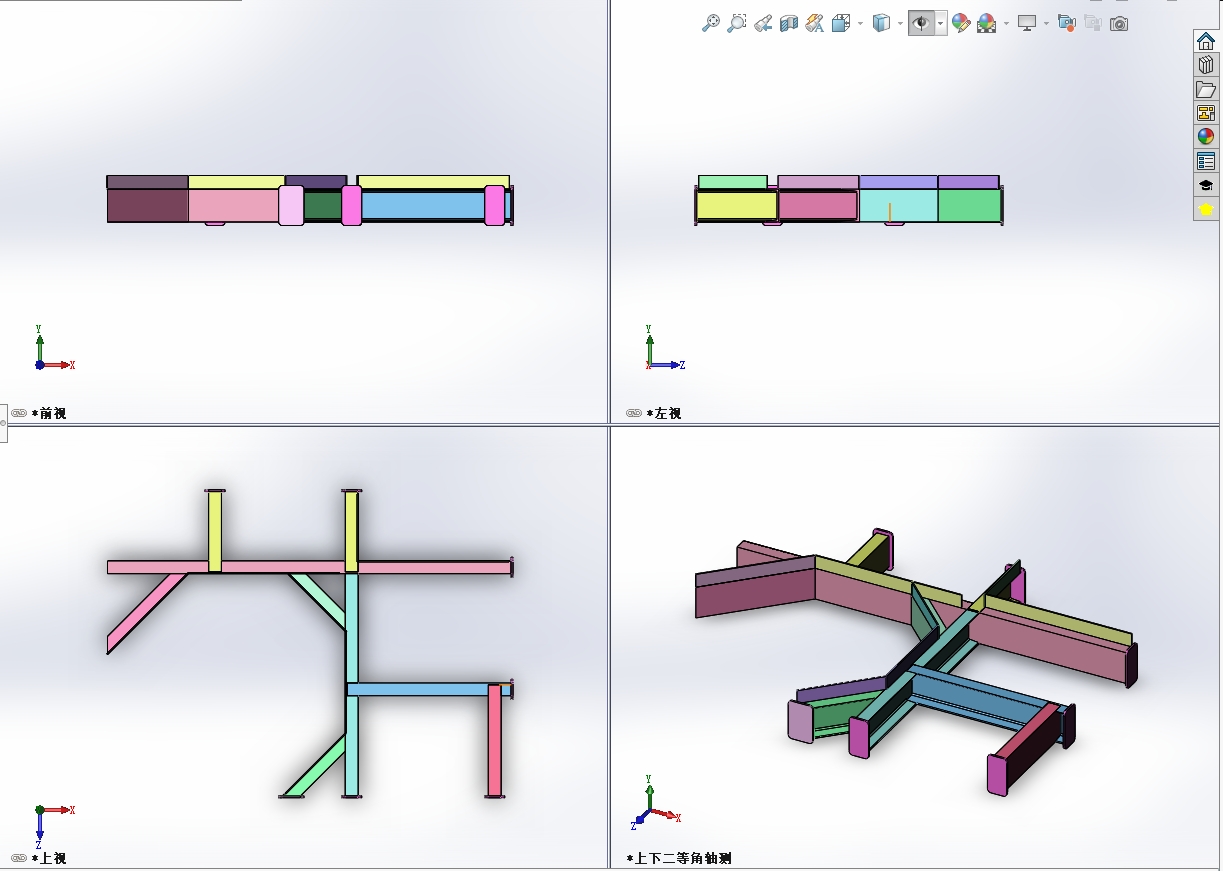The width and height of the screenshot is (1223, 871).
Task: Click the *左视 viewport label
Action: (x=664, y=413)
